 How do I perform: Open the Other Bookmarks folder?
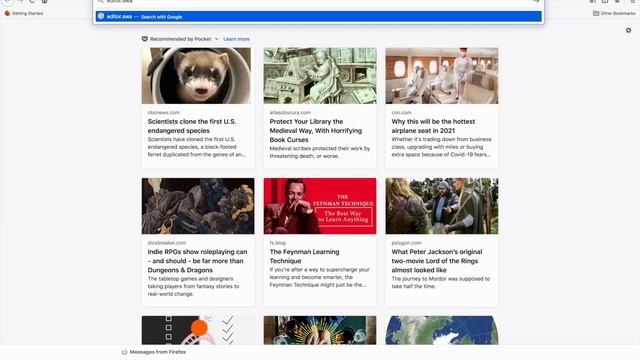614,13
